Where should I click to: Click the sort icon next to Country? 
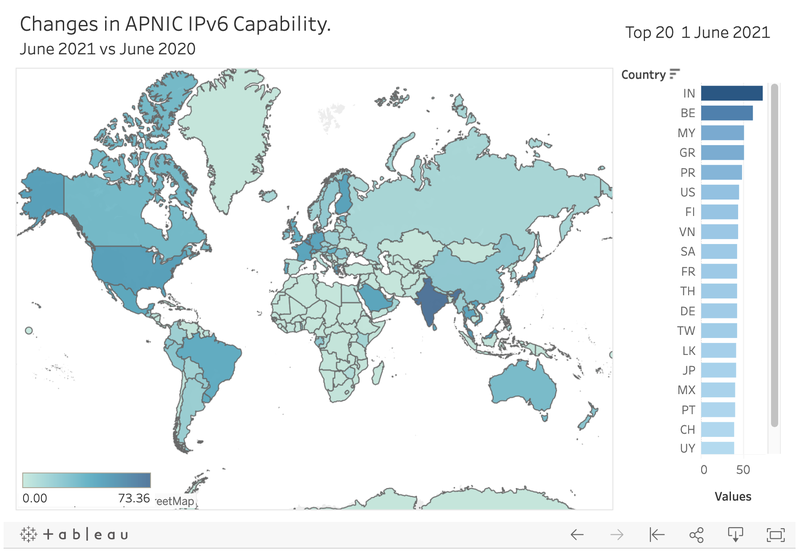[x=674, y=74]
